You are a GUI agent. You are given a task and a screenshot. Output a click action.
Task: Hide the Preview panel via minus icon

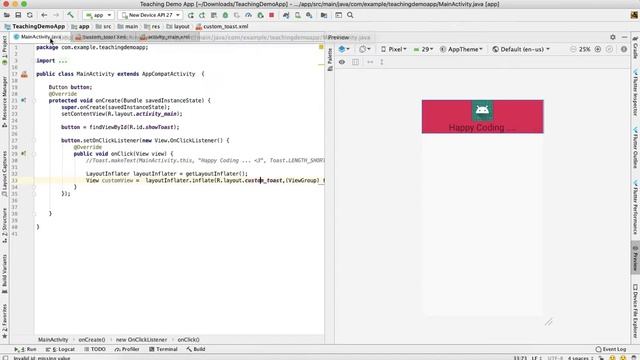(x=624, y=37)
